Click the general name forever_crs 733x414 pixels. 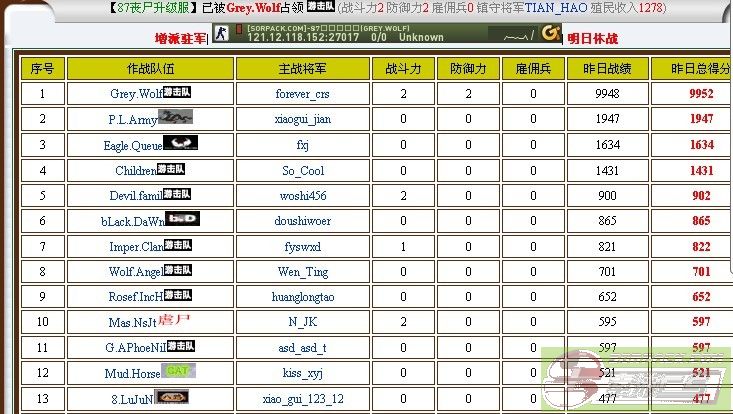point(302,94)
